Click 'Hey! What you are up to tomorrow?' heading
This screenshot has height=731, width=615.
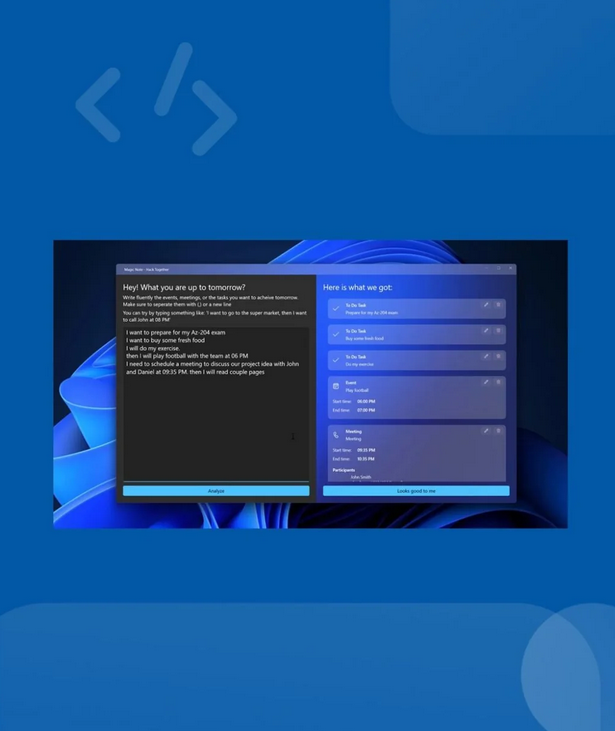(184, 287)
